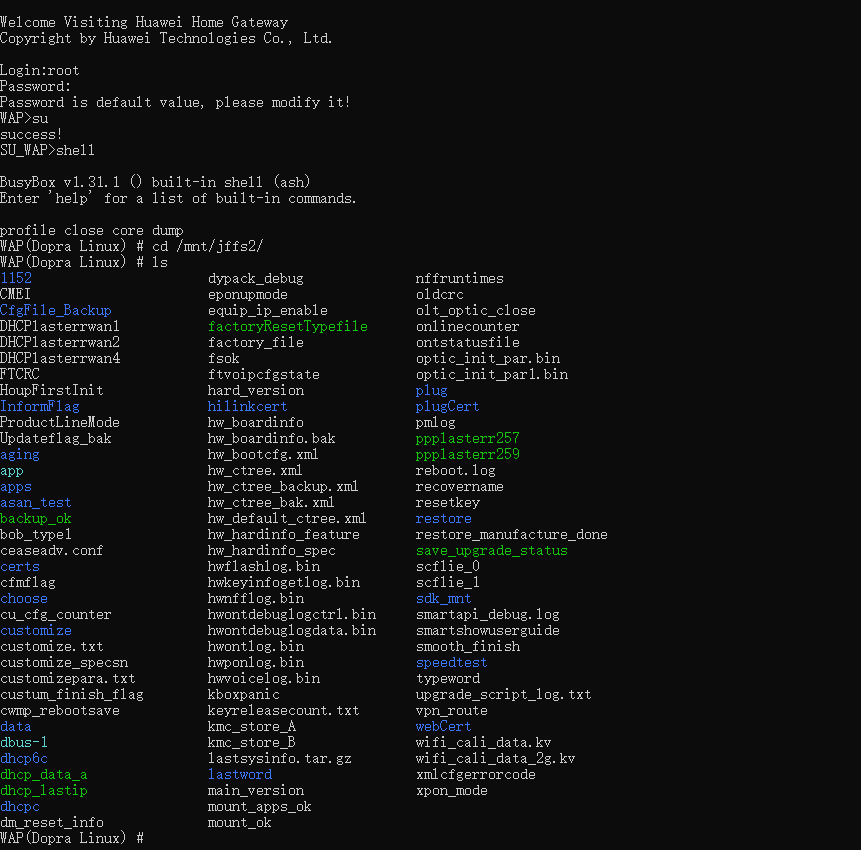Select the hilinkcert directory listing
The image size is (861, 850).
tap(247, 406)
